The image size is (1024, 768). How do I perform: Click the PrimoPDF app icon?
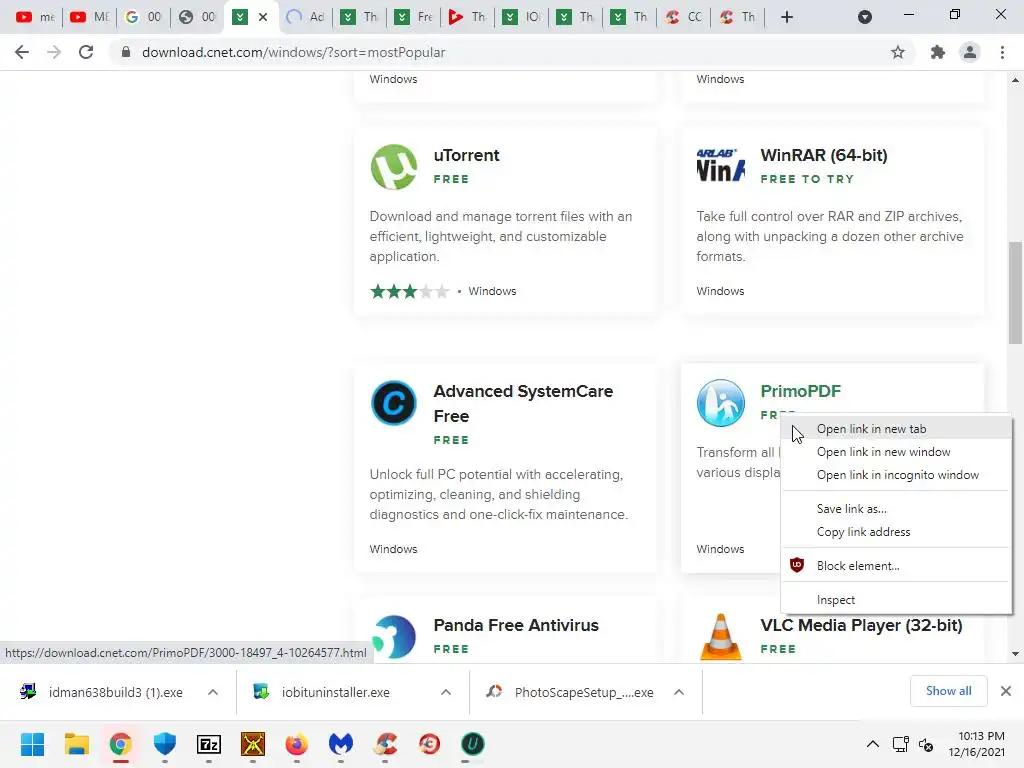coord(720,402)
